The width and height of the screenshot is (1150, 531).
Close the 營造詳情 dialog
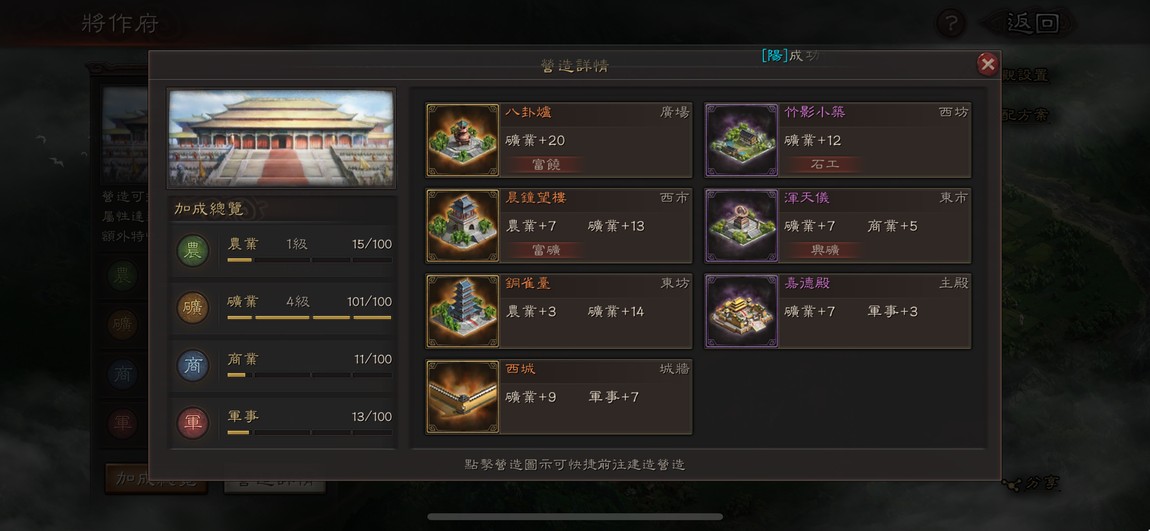(x=988, y=65)
